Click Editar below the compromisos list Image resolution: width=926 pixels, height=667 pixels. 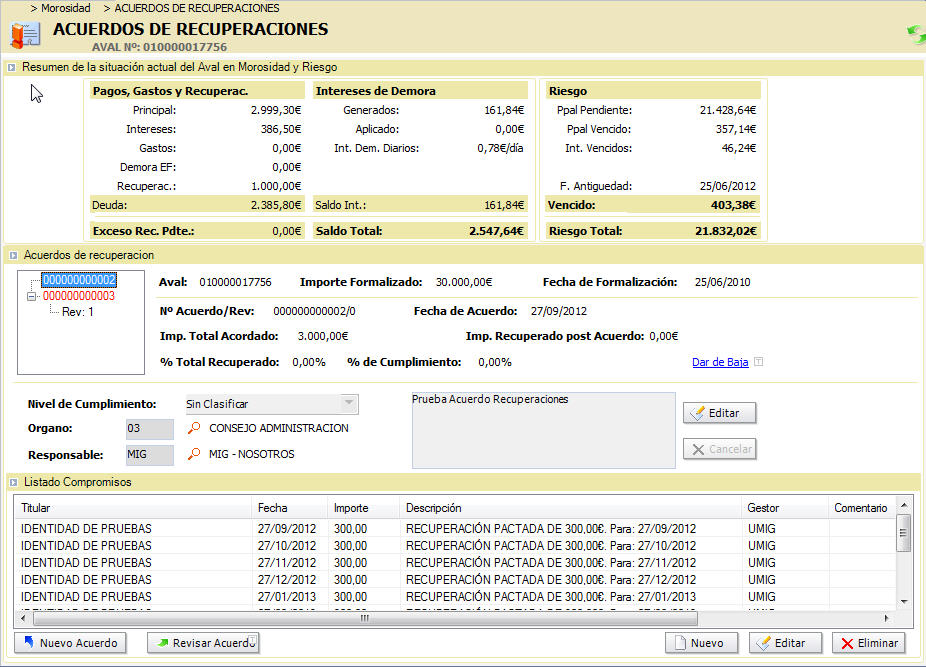pos(785,643)
